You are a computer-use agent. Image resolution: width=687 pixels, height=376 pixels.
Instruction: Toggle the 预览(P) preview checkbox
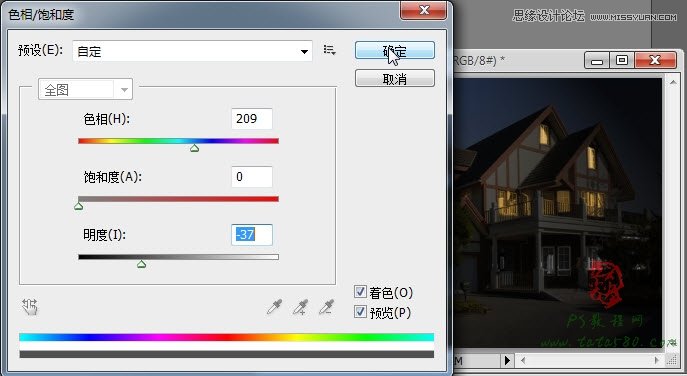pos(360,312)
